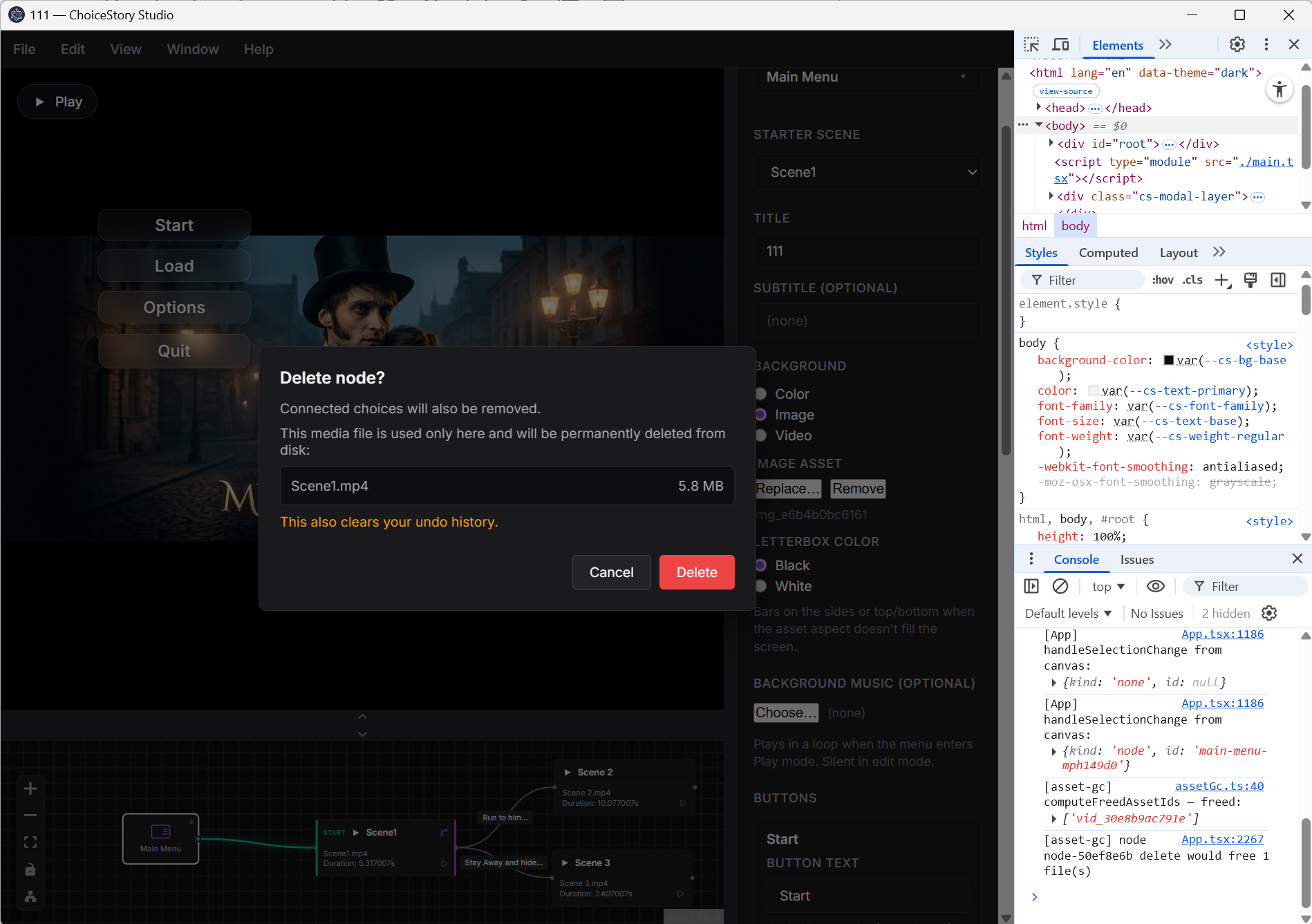
Task: Open the top JavaScript context dropdown
Action: tap(1108, 587)
